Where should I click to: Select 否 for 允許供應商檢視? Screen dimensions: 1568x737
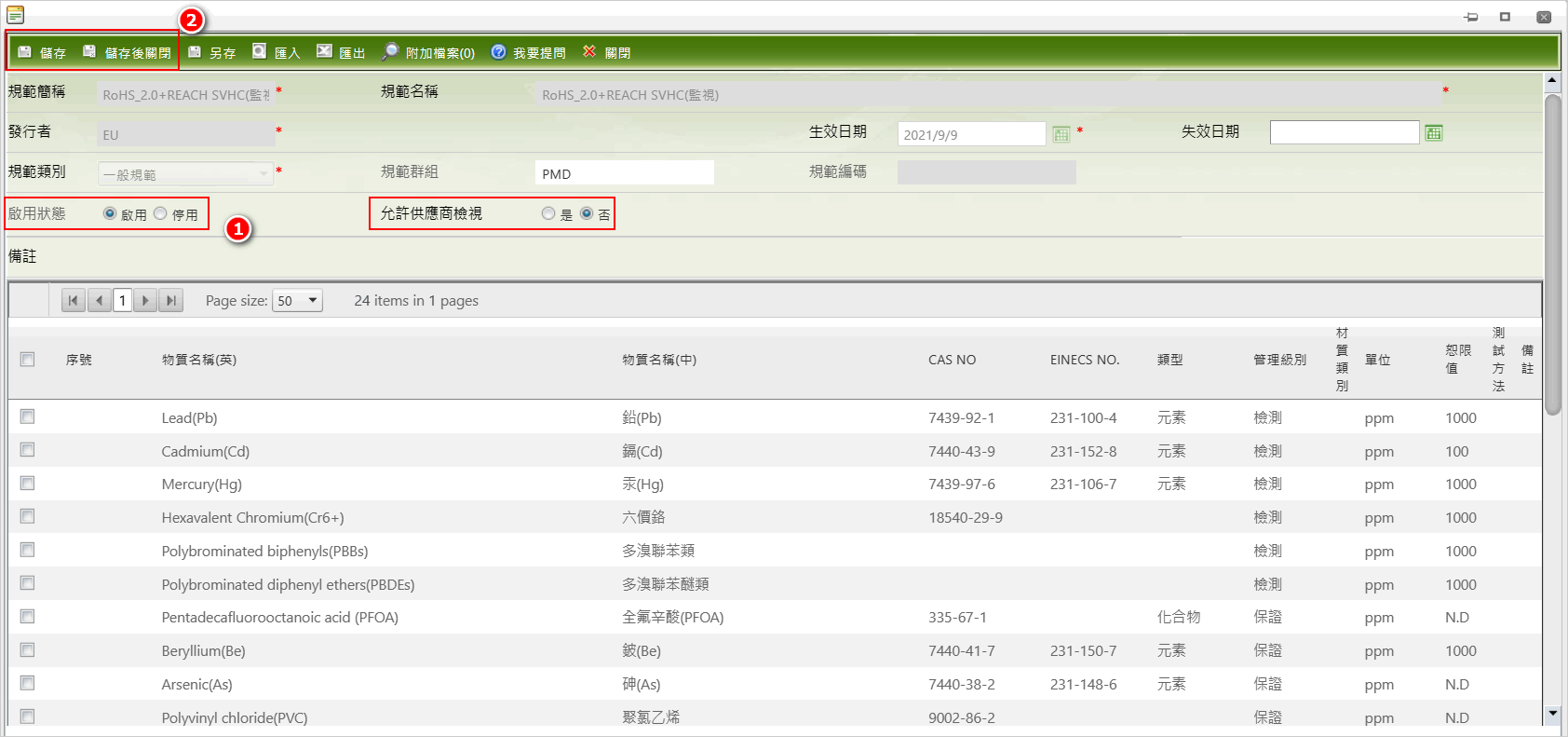[587, 213]
